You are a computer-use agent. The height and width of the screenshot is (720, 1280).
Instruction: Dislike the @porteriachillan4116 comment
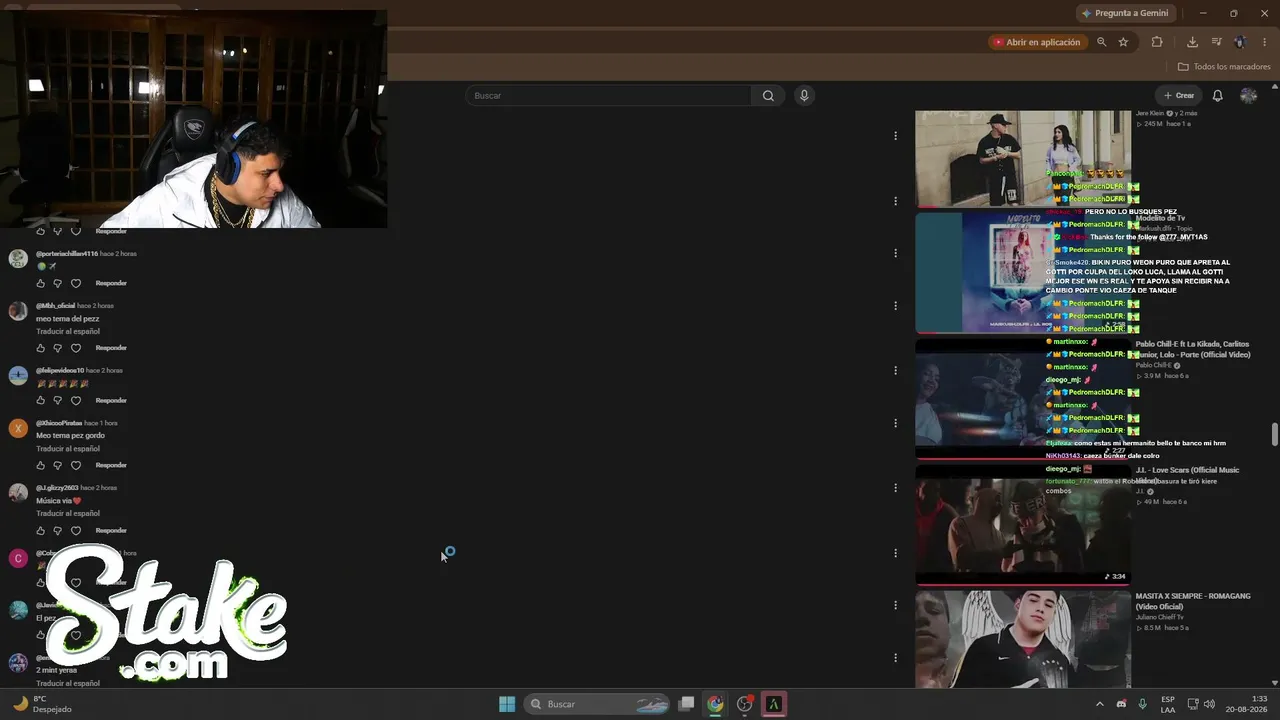coord(58,283)
